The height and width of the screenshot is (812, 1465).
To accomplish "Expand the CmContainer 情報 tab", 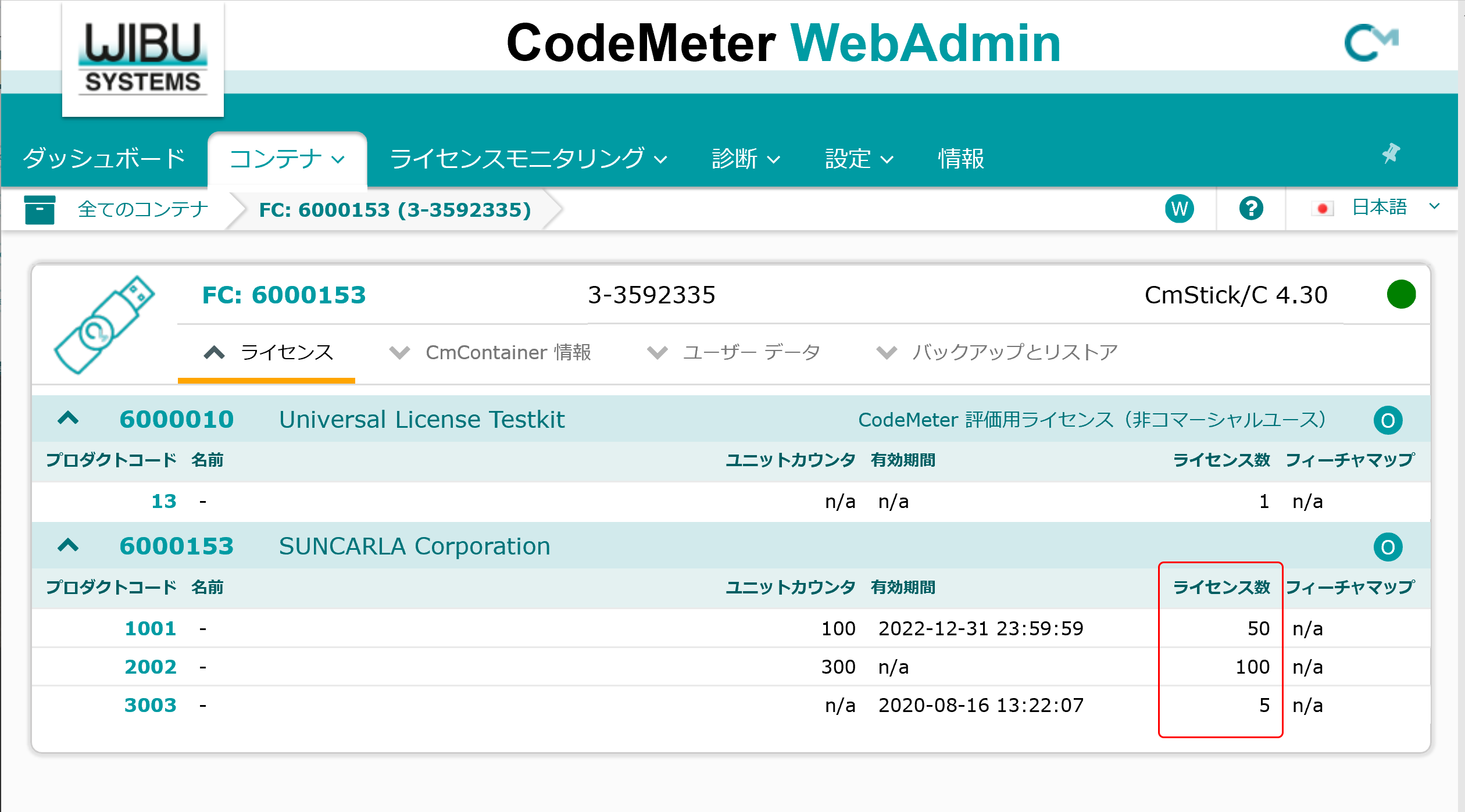I will (x=490, y=352).
